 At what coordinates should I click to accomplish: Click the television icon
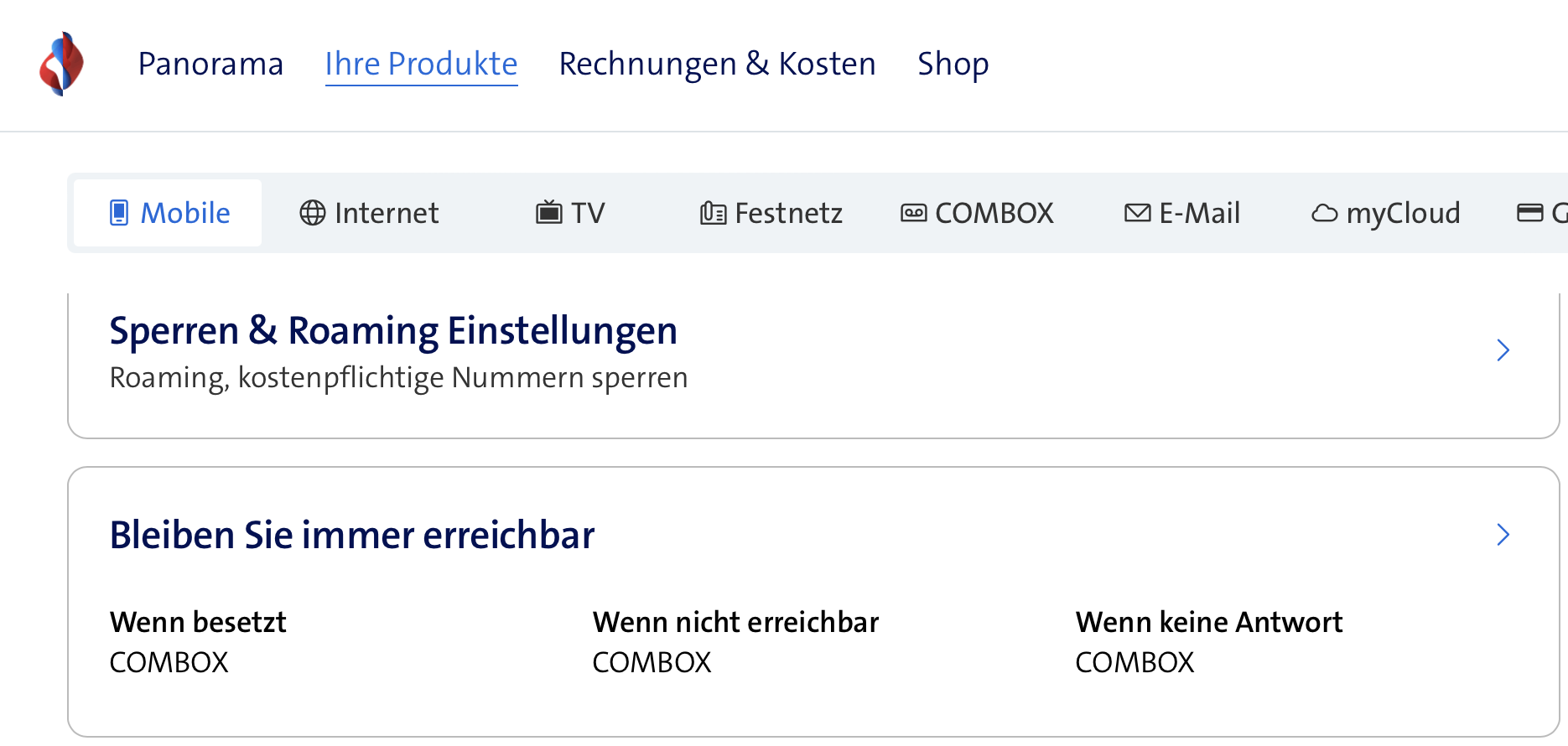pos(549,213)
